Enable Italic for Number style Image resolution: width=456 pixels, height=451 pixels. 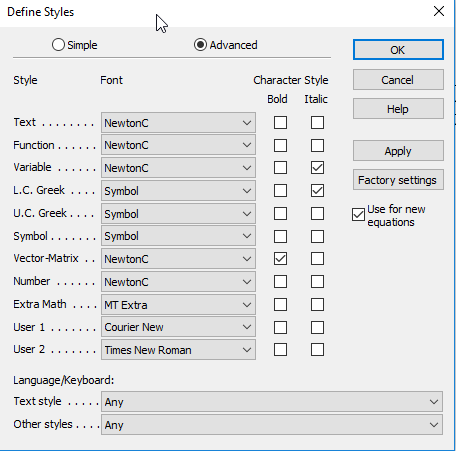coord(317,282)
